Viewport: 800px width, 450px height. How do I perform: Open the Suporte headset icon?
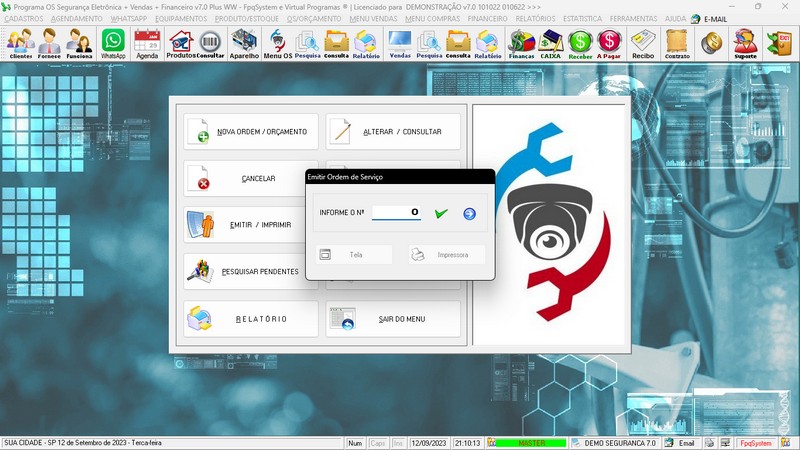745,43
